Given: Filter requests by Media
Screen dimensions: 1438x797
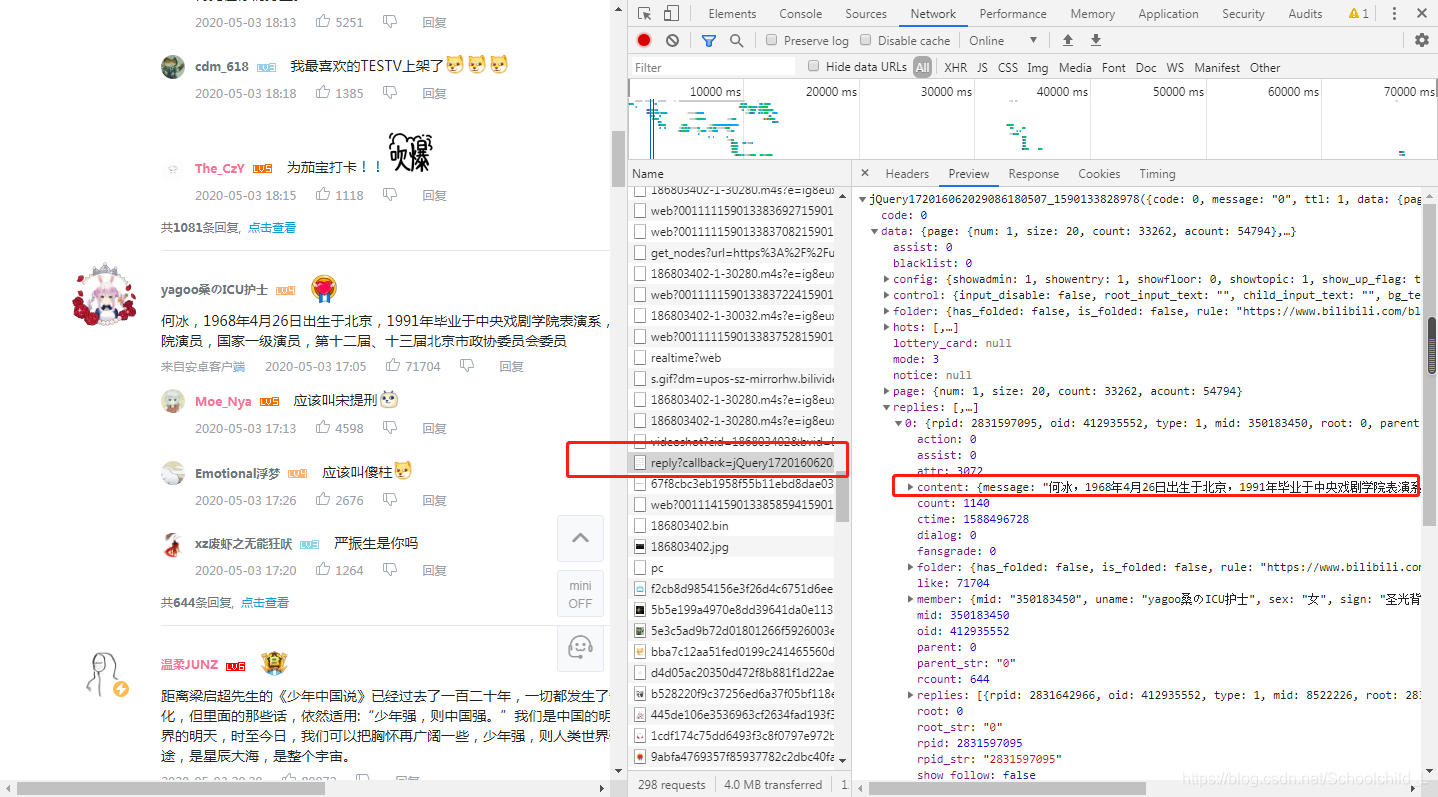Looking at the screenshot, I should click(1075, 67).
